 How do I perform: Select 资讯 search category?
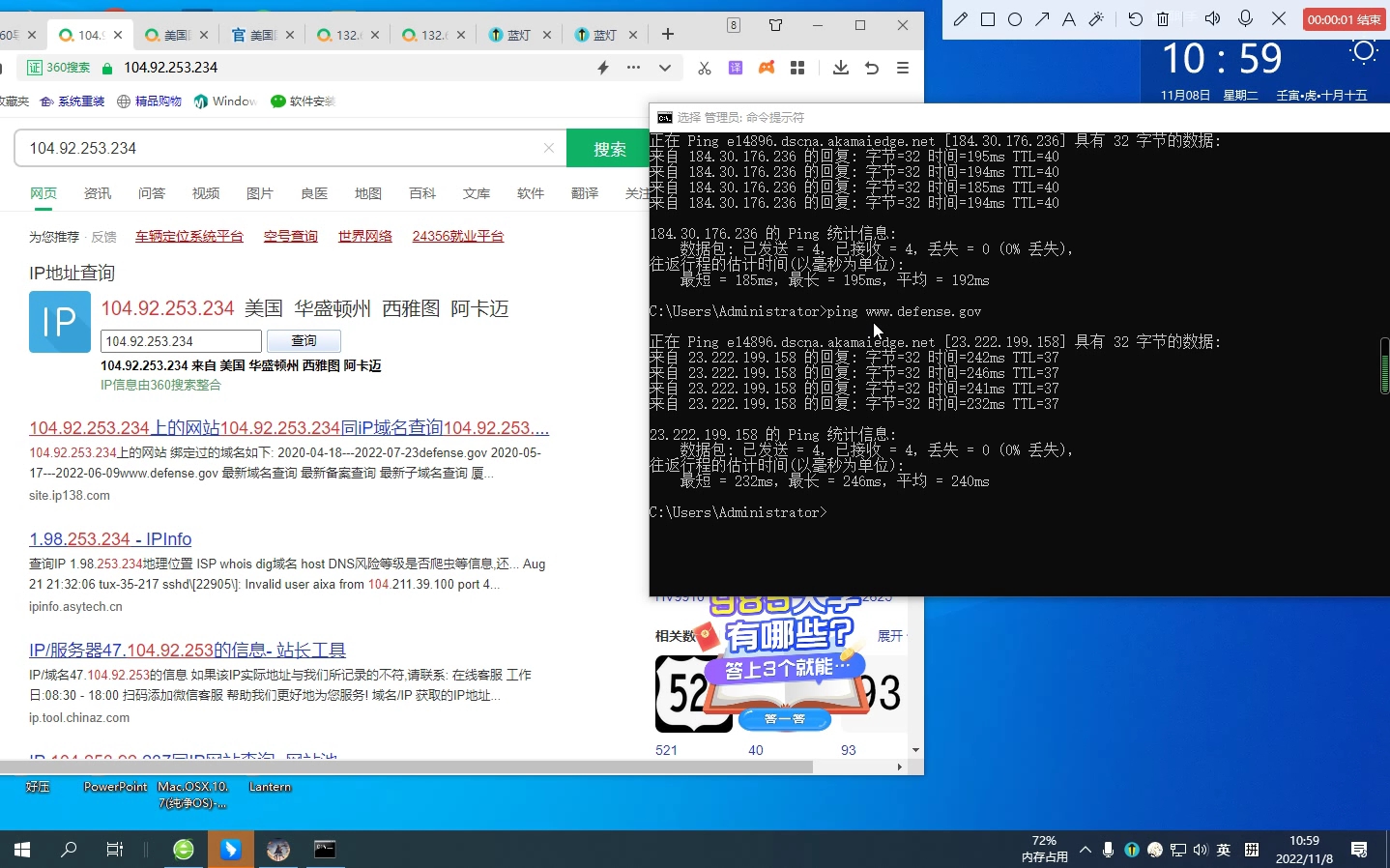pyautogui.click(x=98, y=193)
